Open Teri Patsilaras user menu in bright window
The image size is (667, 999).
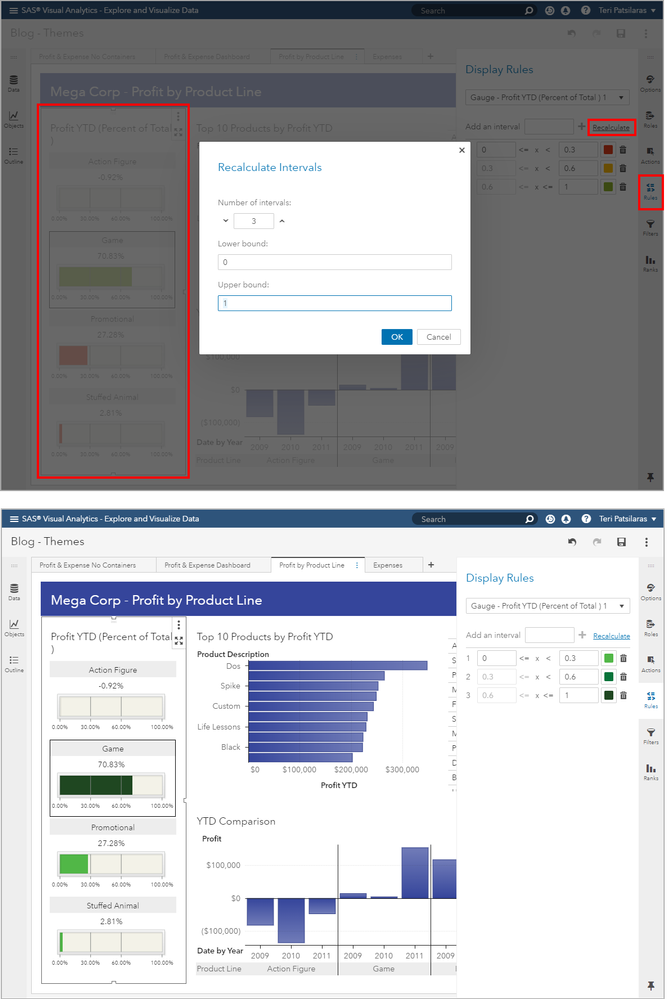628,519
